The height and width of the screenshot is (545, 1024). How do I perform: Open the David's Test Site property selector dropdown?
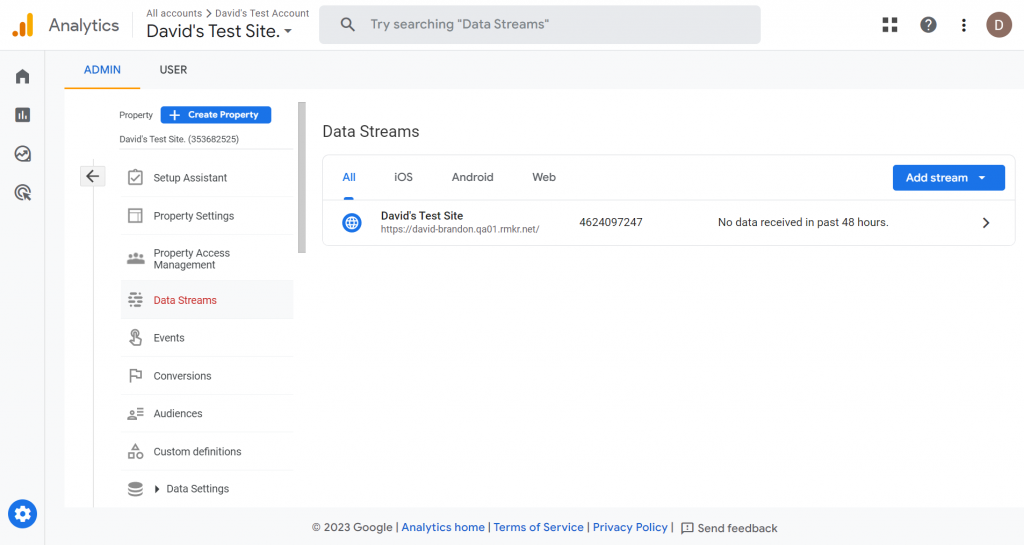(x=219, y=31)
